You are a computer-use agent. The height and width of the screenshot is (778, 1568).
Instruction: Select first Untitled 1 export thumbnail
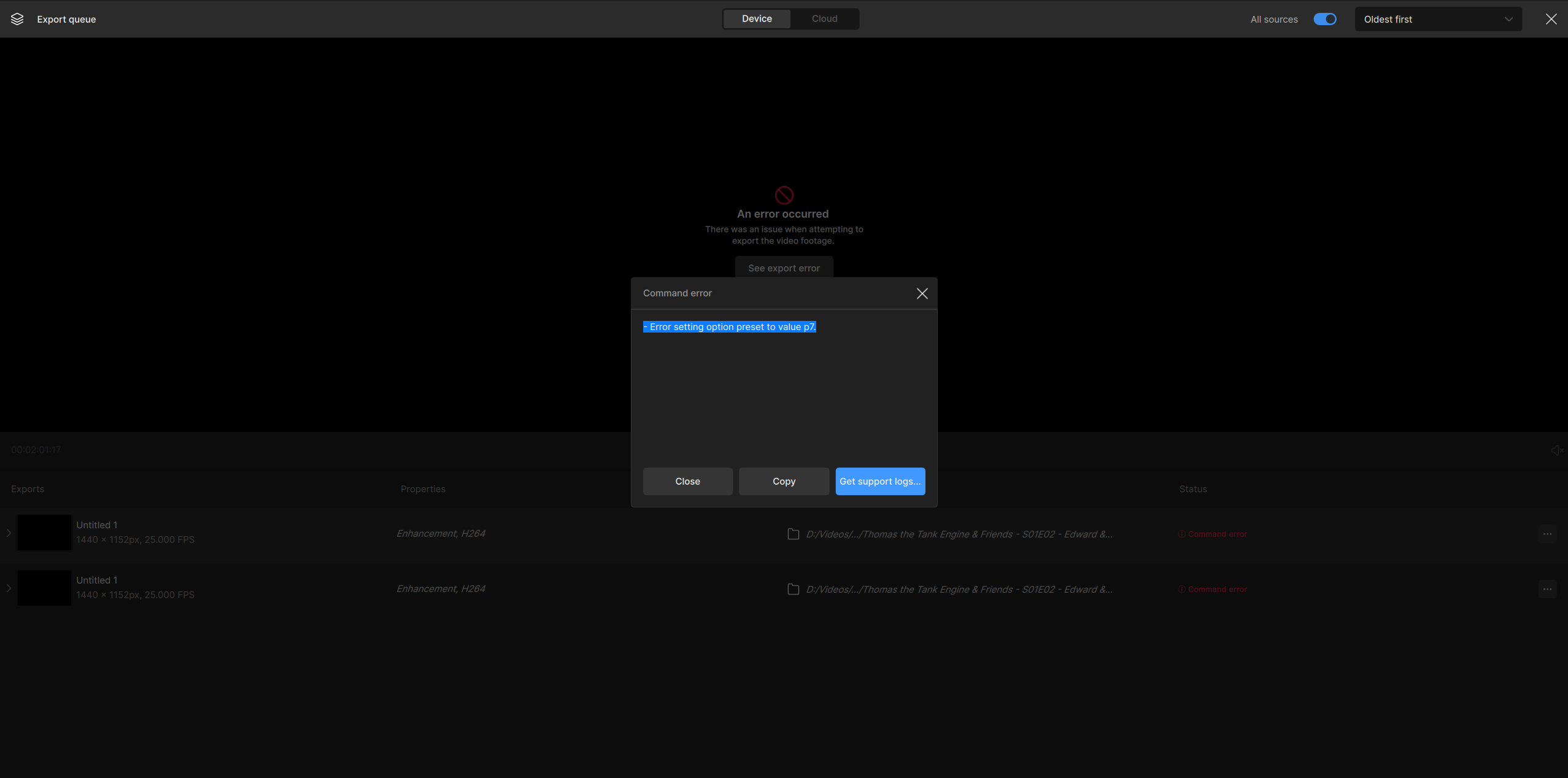pyautogui.click(x=44, y=533)
